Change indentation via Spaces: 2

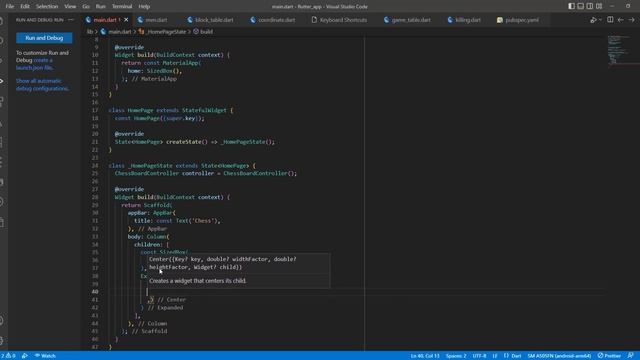[x=456, y=356]
